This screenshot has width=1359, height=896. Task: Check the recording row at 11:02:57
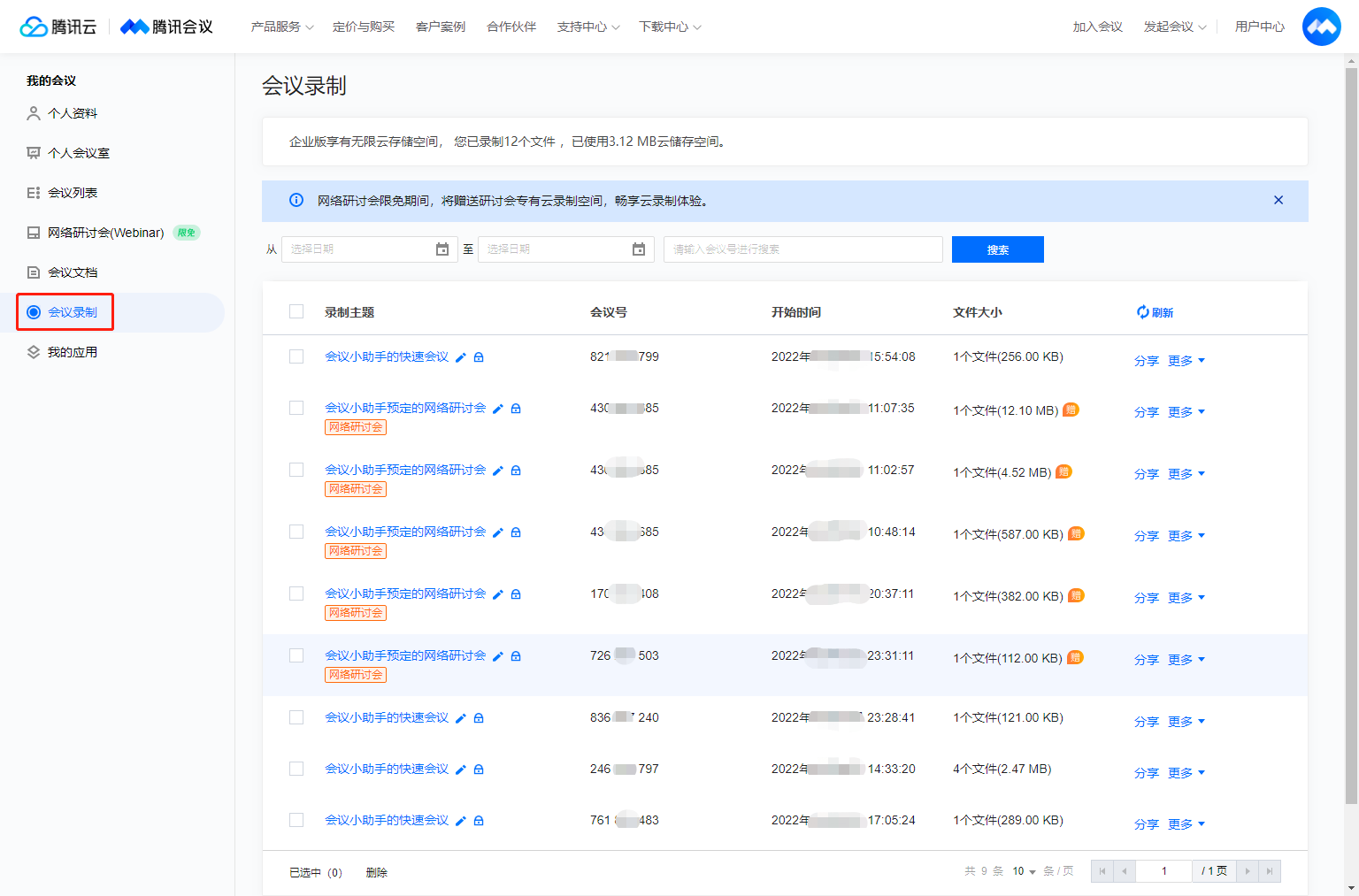pyautogui.click(x=296, y=470)
